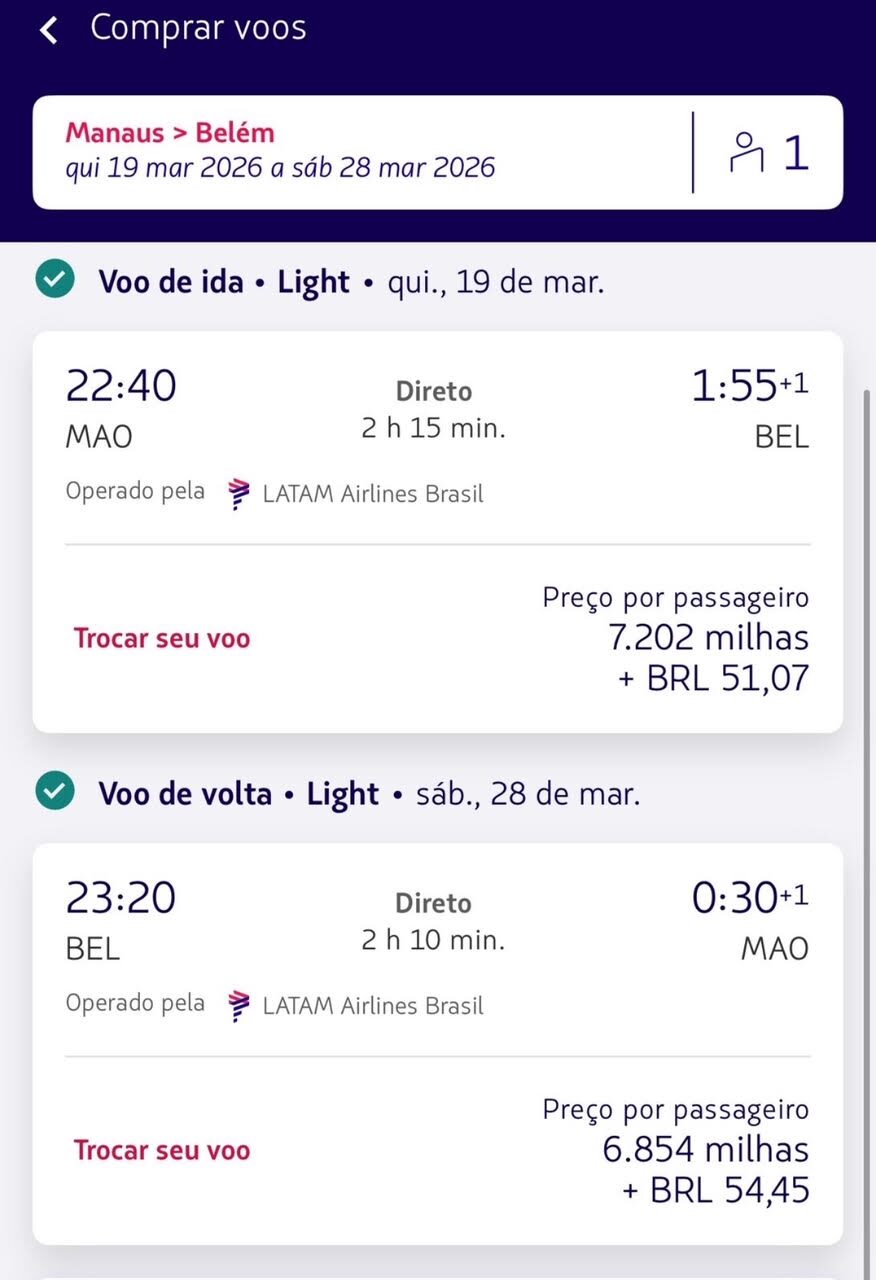Edit the travel dates 19 mar to 28 mar
The image size is (876, 1280).
tap(280, 167)
